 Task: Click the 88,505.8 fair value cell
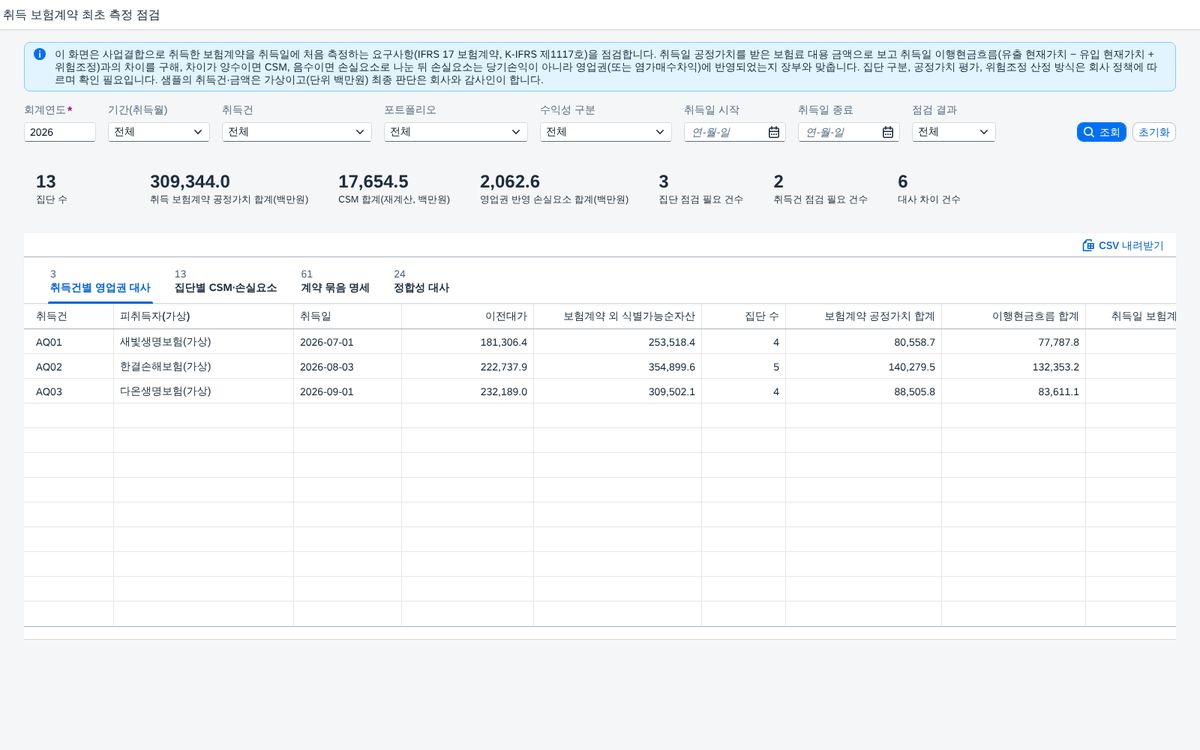(x=864, y=392)
